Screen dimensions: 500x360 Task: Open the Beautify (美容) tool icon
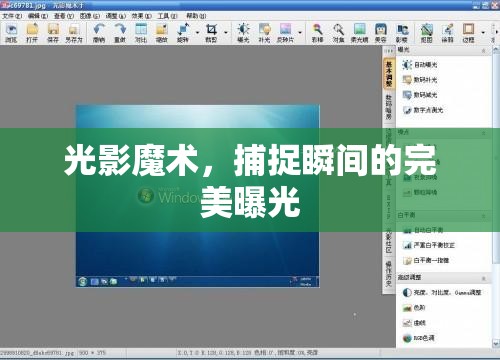[x=380, y=33]
